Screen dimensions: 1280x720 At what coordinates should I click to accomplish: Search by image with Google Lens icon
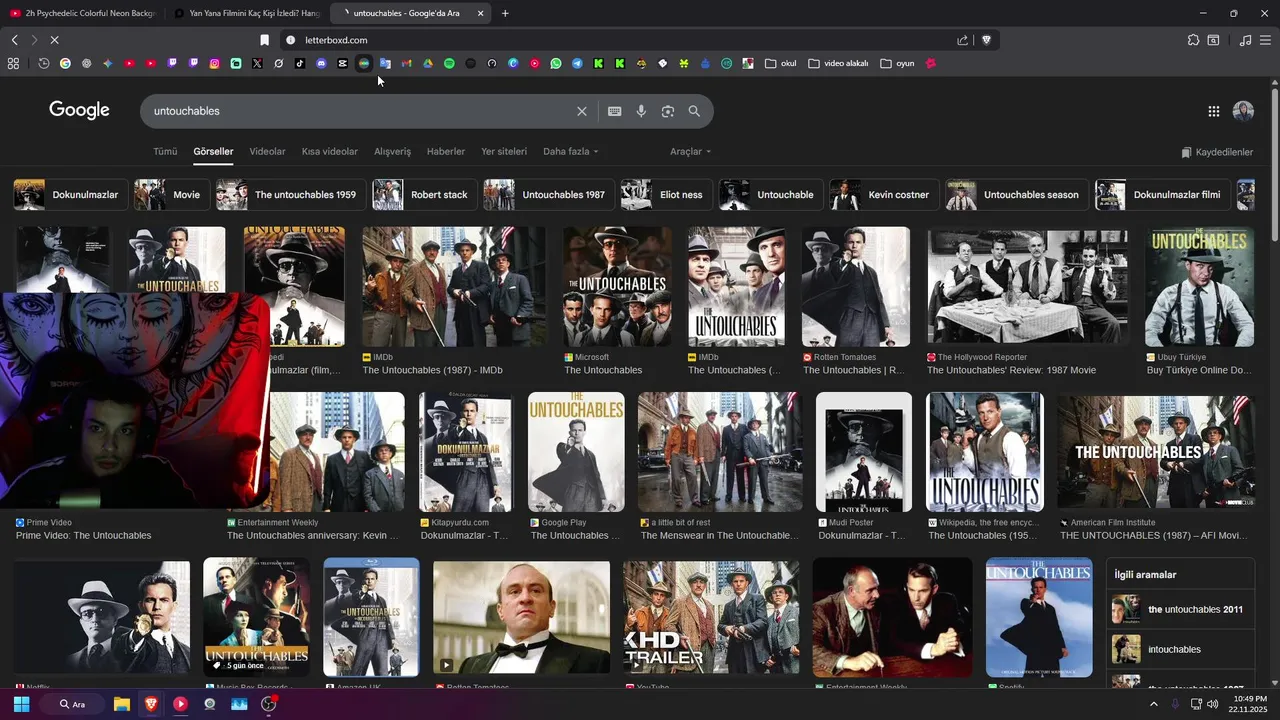tap(668, 111)
